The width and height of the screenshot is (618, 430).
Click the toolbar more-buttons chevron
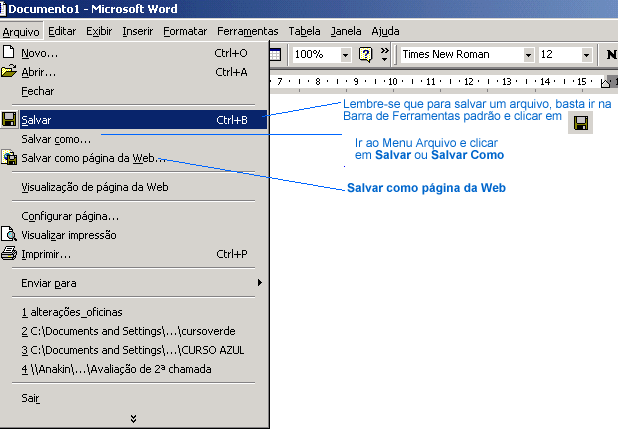tap(384, 54)
